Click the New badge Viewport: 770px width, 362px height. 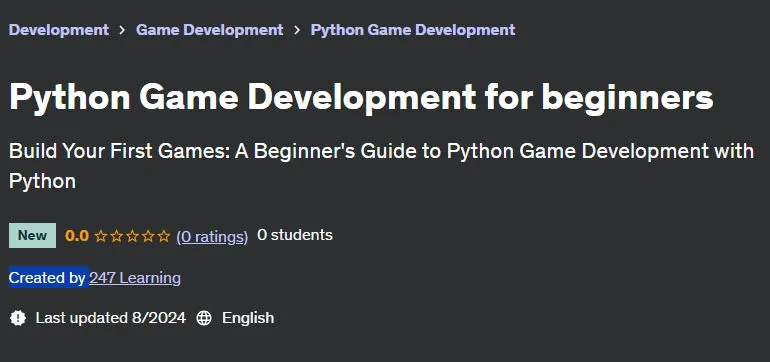(x=32, y=236)
